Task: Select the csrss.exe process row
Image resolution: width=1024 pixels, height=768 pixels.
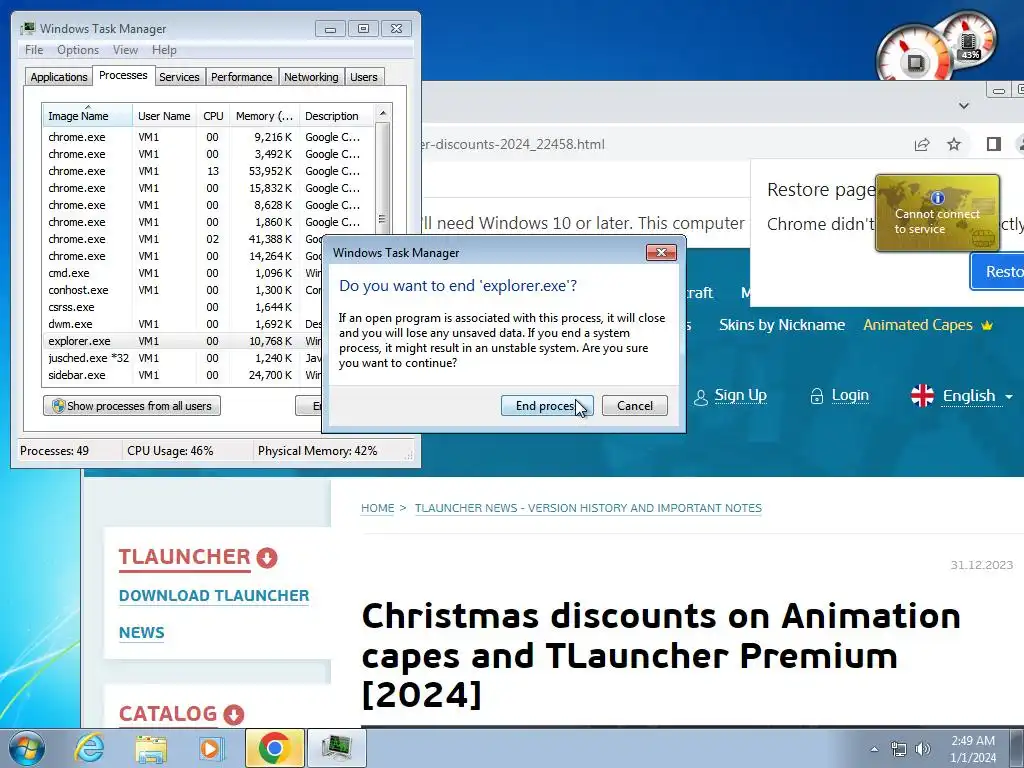Action: [183, 307]
